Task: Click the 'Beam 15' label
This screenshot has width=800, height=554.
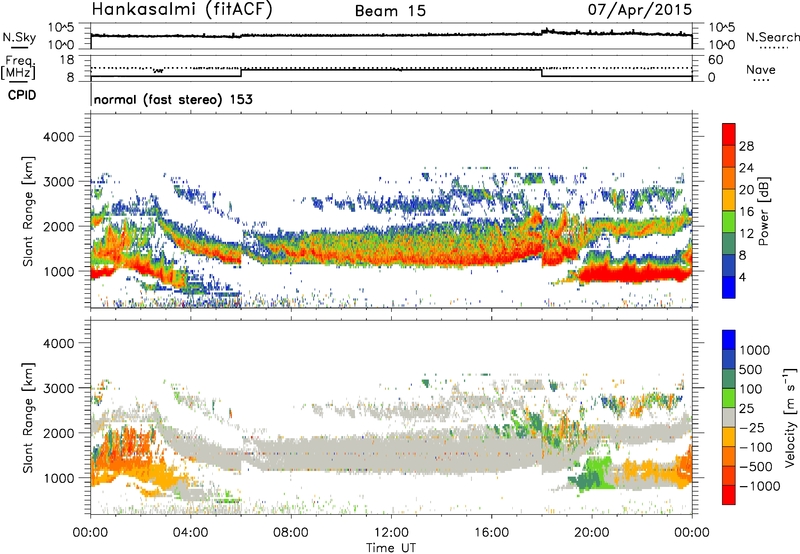Action: tap(390, 11)
